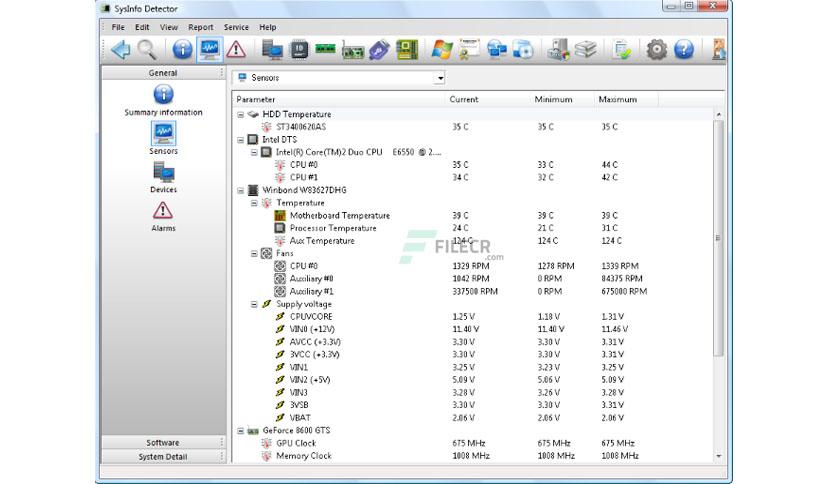Screen dimensions: 836x484
Task: Open Alarms in the left sidebar
Action: point(163,216)
